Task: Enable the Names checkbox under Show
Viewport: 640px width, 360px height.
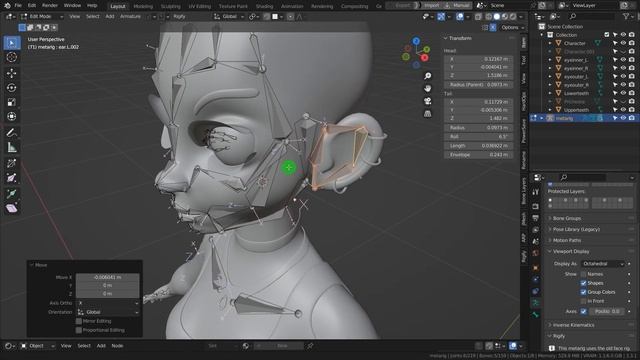Action: 583,274
